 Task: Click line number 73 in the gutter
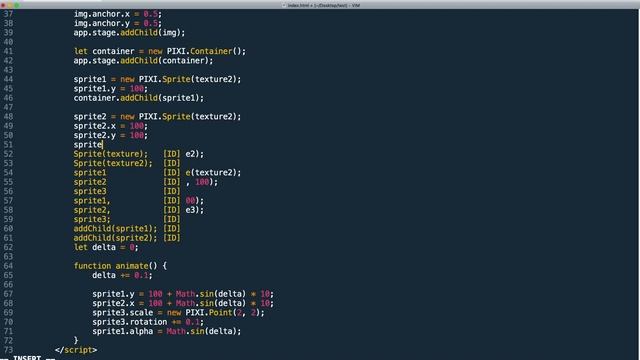8,350
